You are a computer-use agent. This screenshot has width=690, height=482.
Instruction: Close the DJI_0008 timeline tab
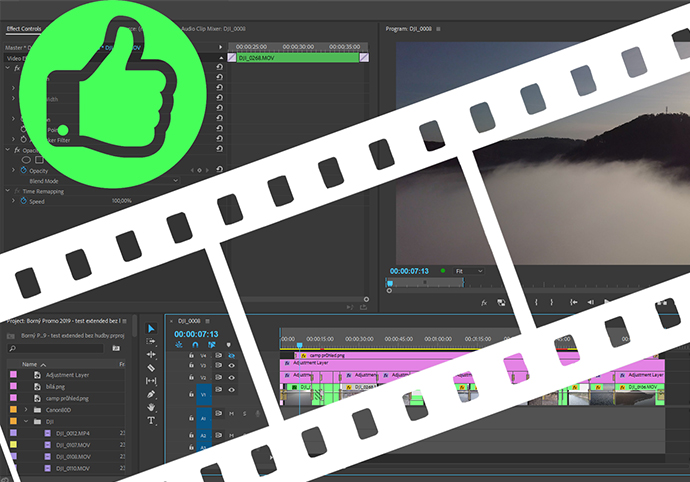point(171,321)
